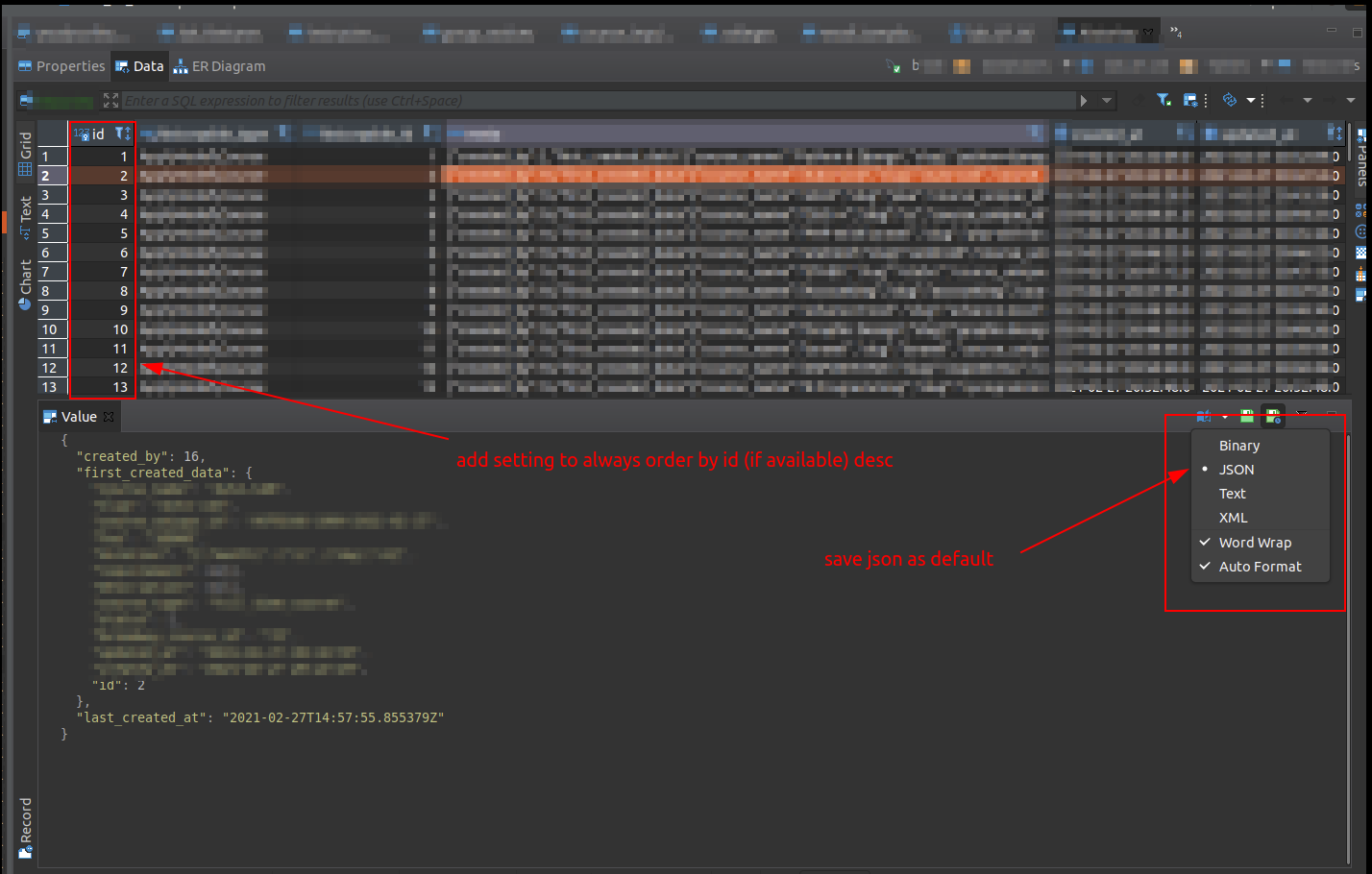Image resolution: width=1372 pixels, height=874 pixels.
Task: Click the id column numeric type icon
Action: pos(82,134)
